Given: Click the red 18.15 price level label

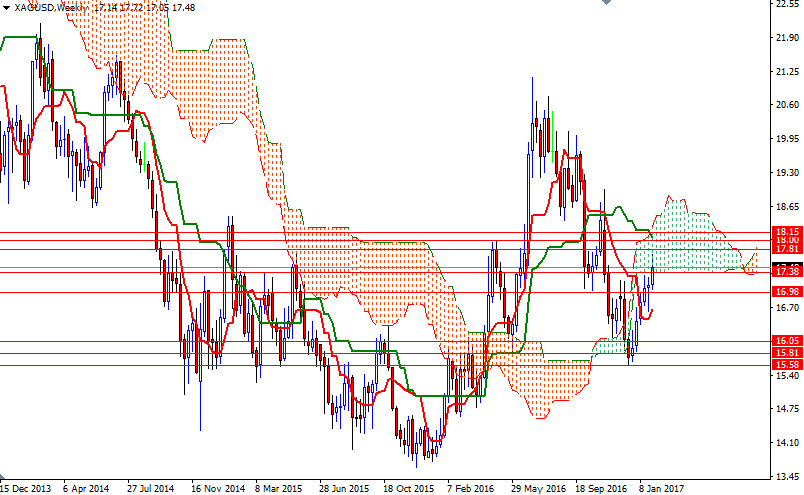Looking at the screenshot, I should pyautogui.click(x=787, y=231).
